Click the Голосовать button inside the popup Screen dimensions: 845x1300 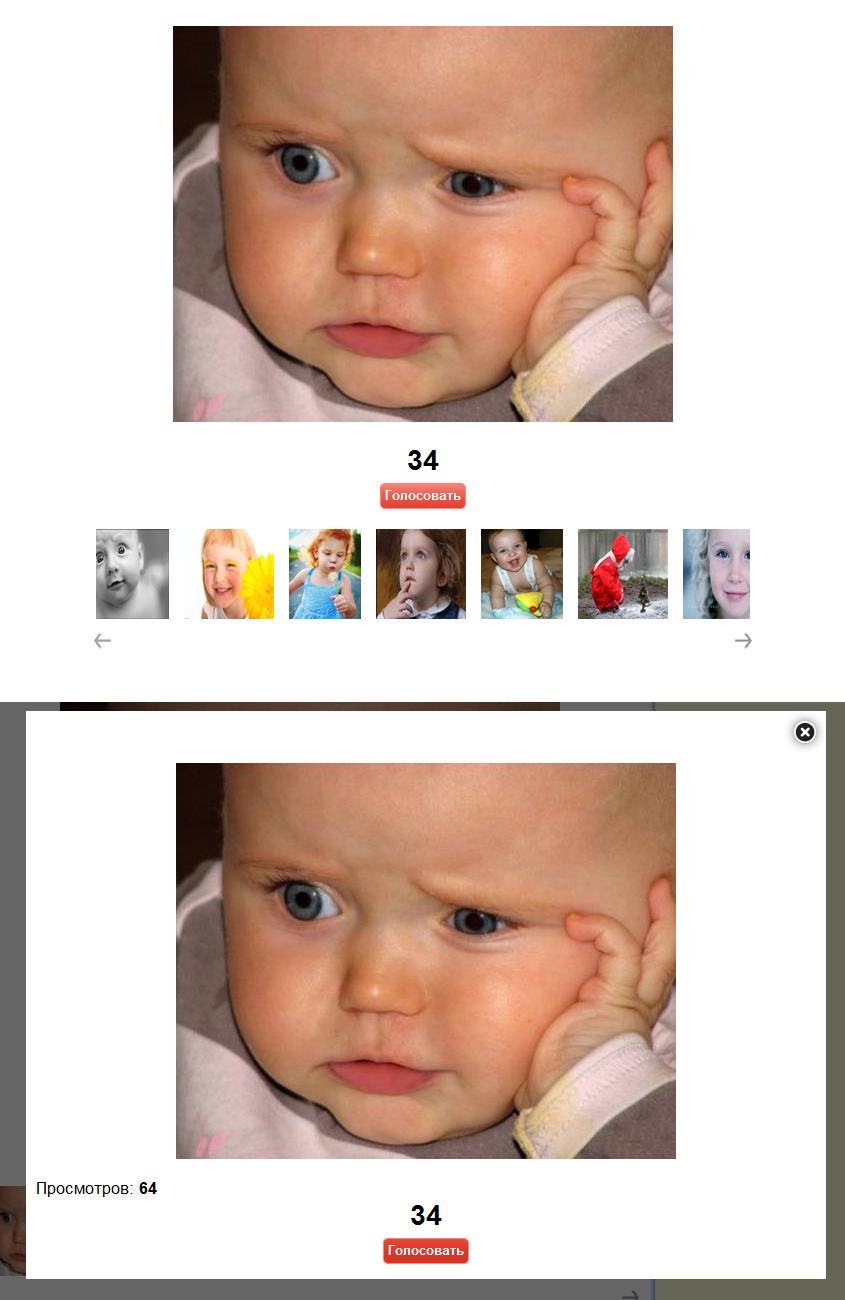coord(426,1250)
